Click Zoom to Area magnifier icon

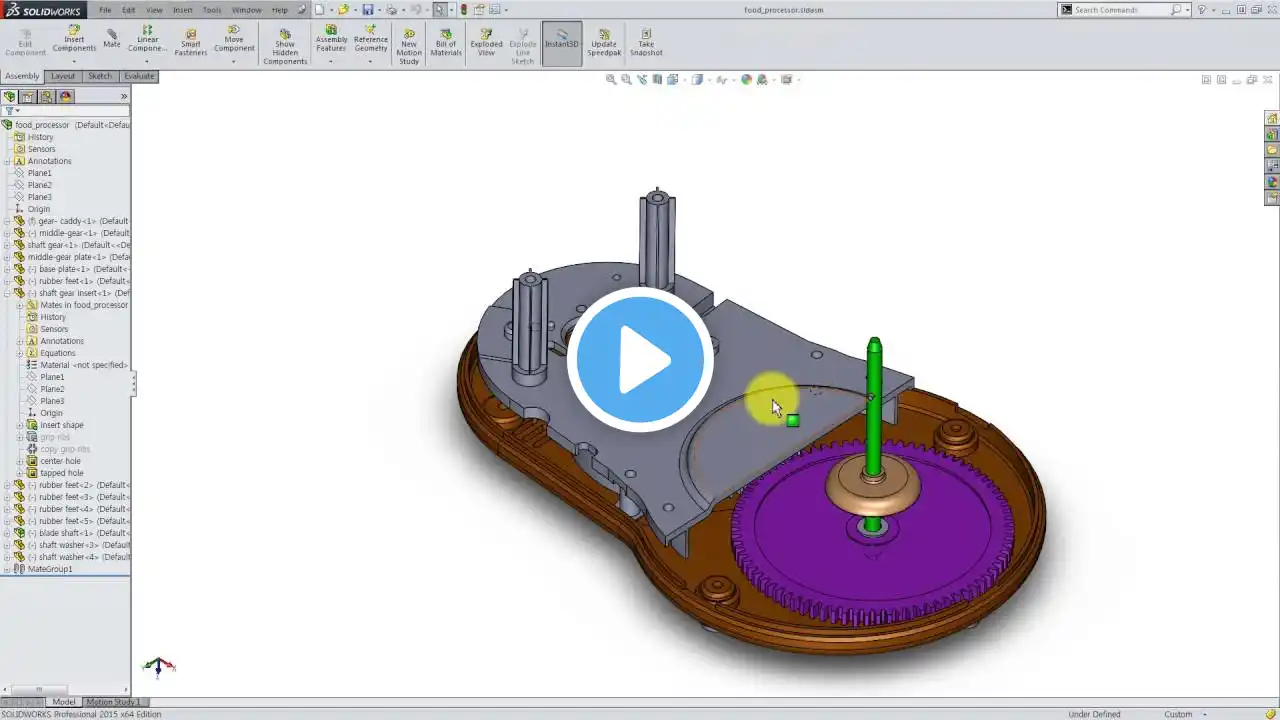pyautogui.click(x=626, y=79)
